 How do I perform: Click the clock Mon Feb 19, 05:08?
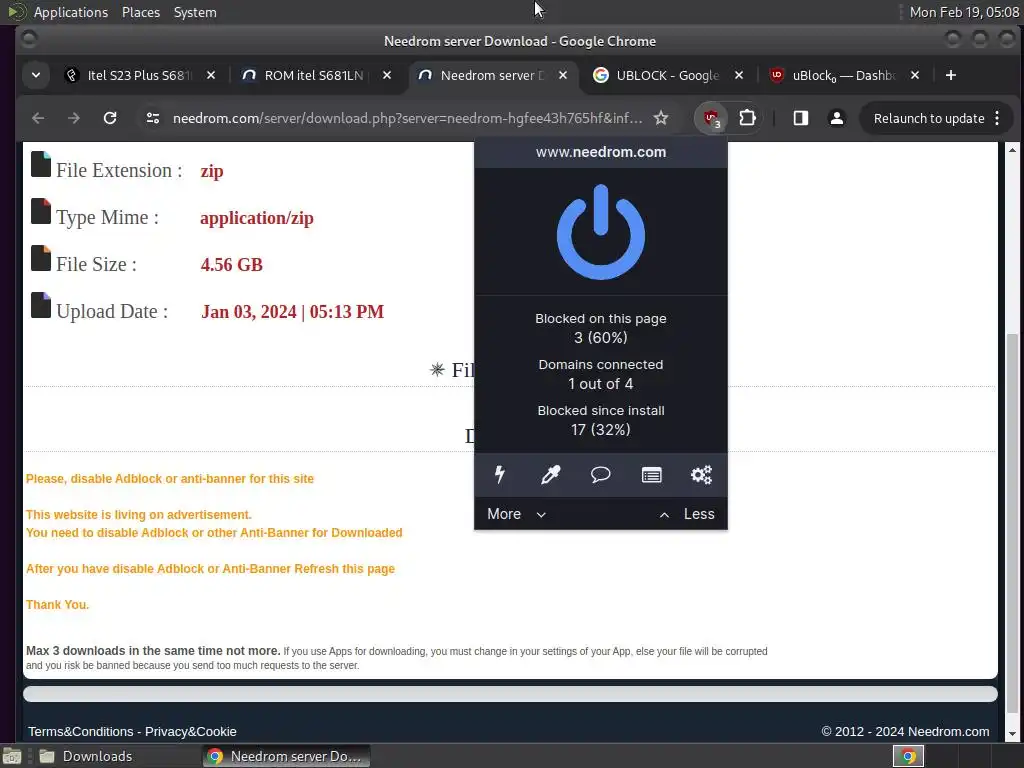coord(964,12)
